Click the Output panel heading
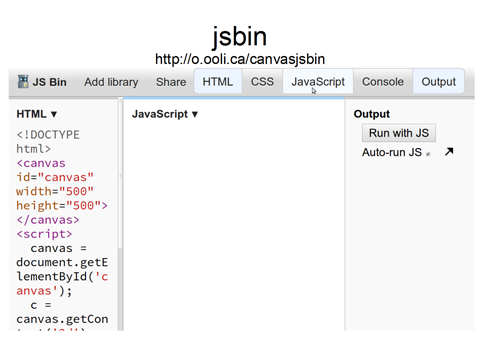The width and height of the screenshot is (480, 360). tap(371, 114)
